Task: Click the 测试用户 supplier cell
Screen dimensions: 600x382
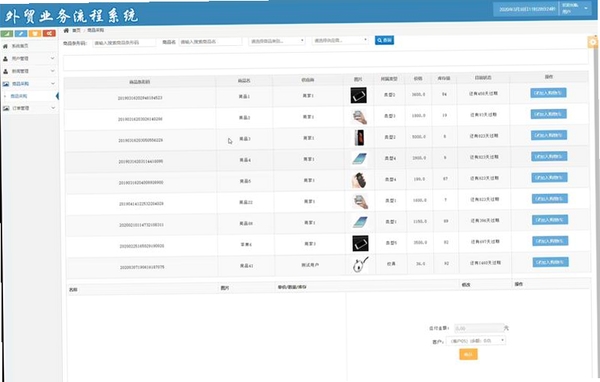Action: click(310, 265)
